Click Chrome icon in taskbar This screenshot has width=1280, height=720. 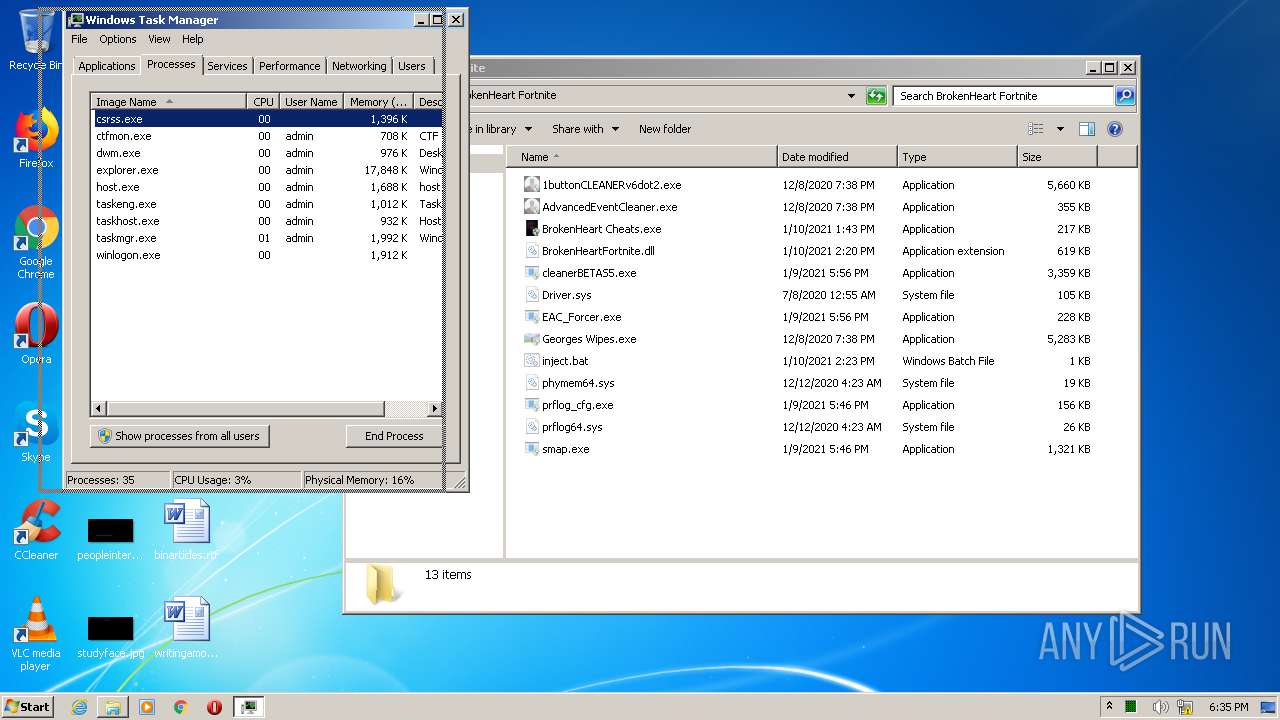click(180, 707)
